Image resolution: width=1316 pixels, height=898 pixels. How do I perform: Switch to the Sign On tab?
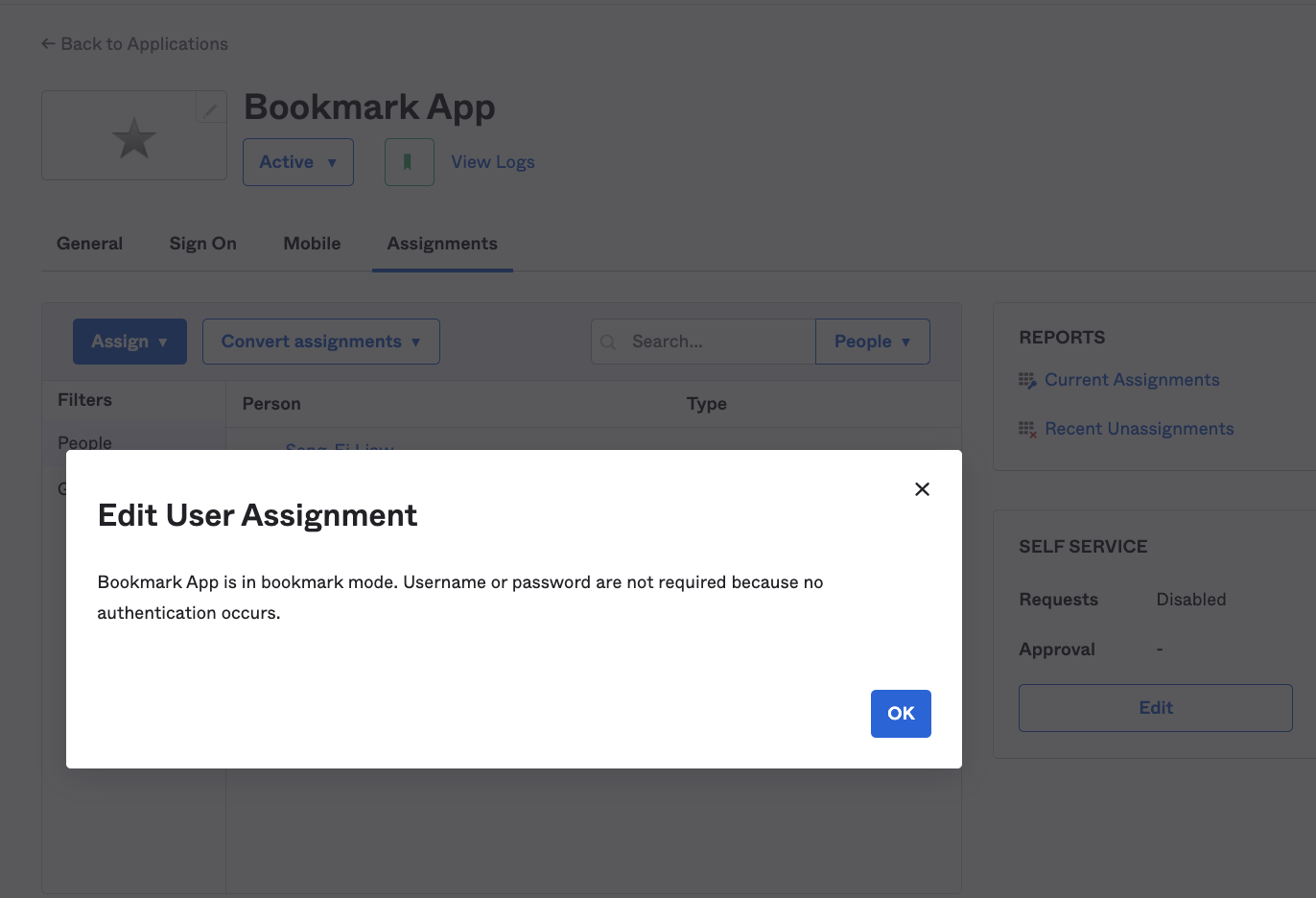point(202,243)
